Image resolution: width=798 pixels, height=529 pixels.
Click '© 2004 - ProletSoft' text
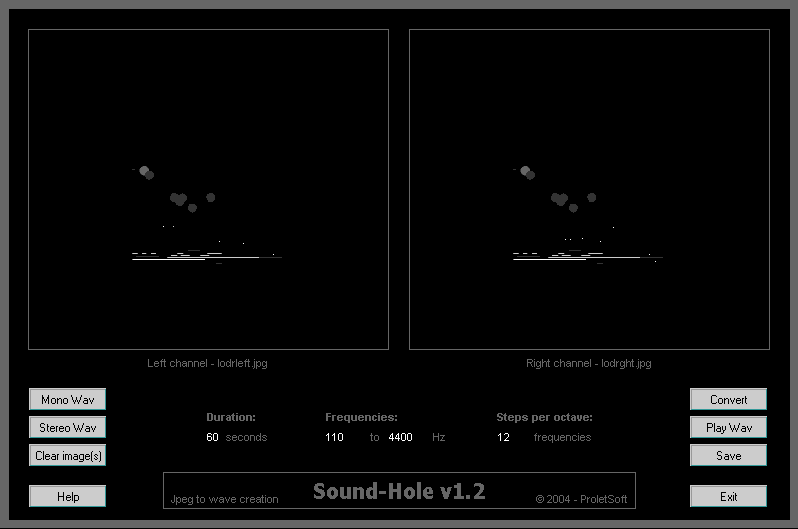(x=581, y=499)
